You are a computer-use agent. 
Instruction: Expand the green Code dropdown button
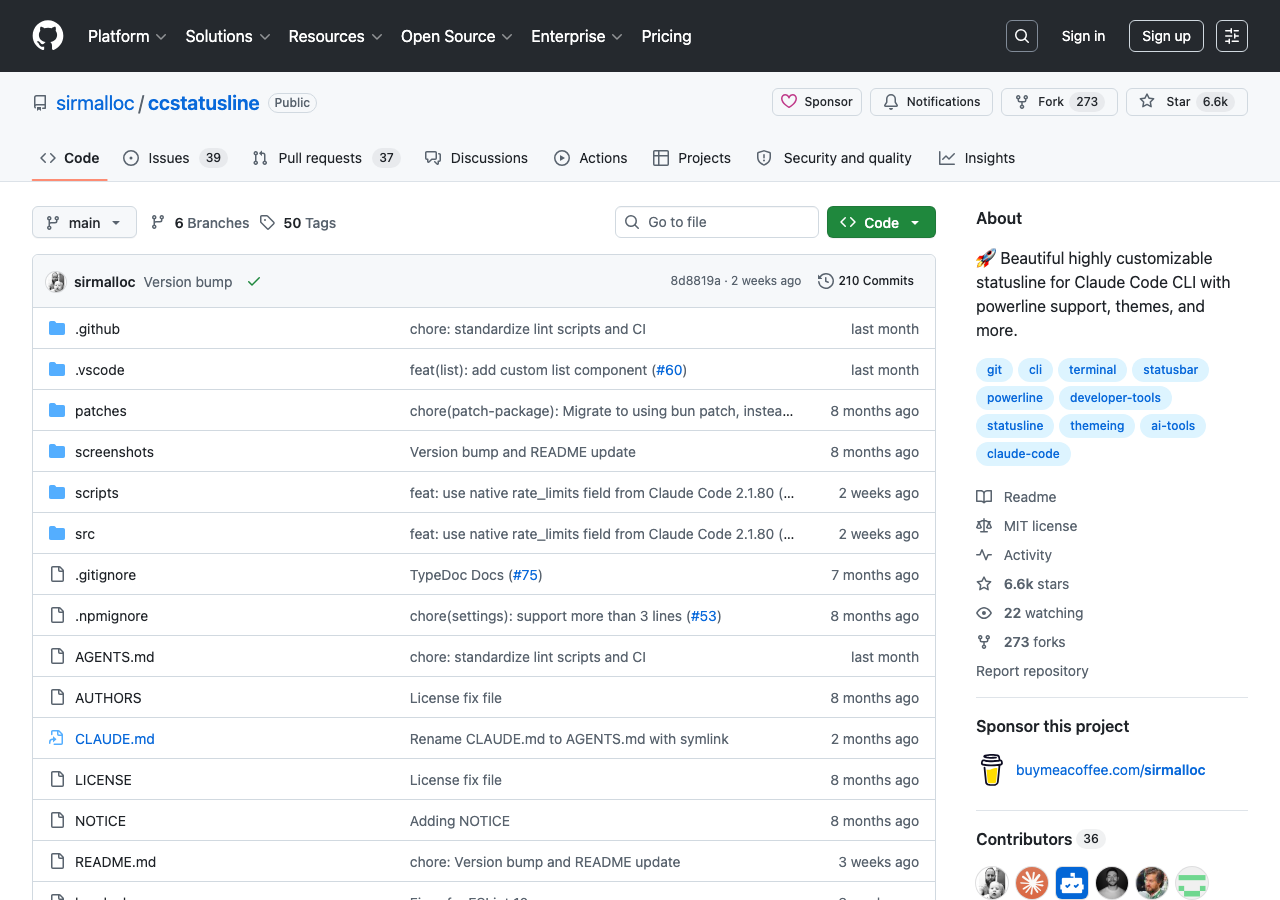[881, 222]
